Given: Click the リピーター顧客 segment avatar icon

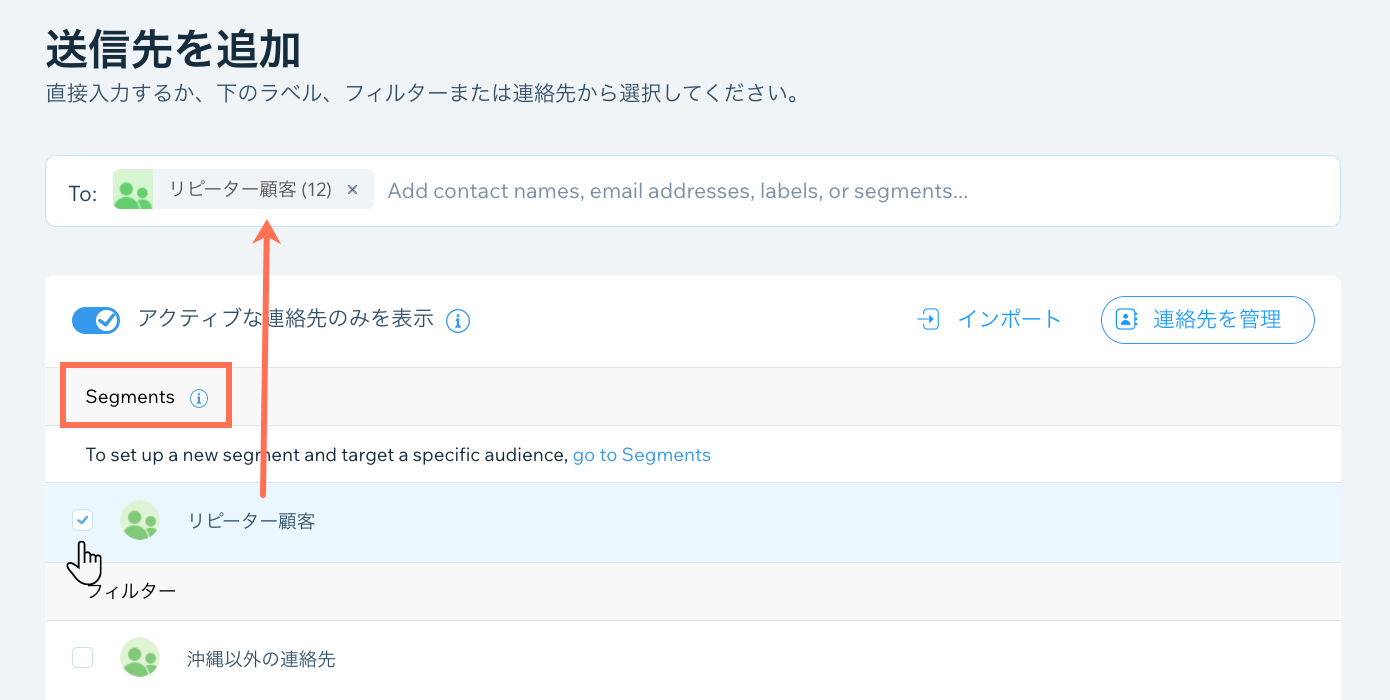Looking at the screenshot, I should (140, 521).
